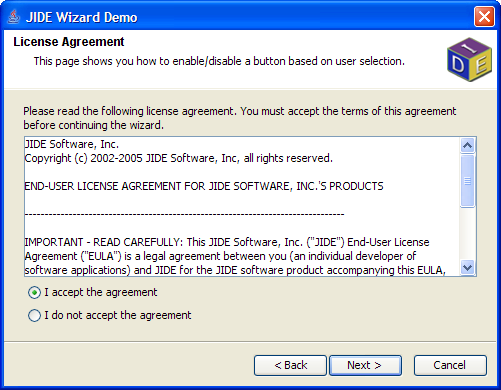
Task: Select "I accept the agreement" radio button
Action: [34, 293]
